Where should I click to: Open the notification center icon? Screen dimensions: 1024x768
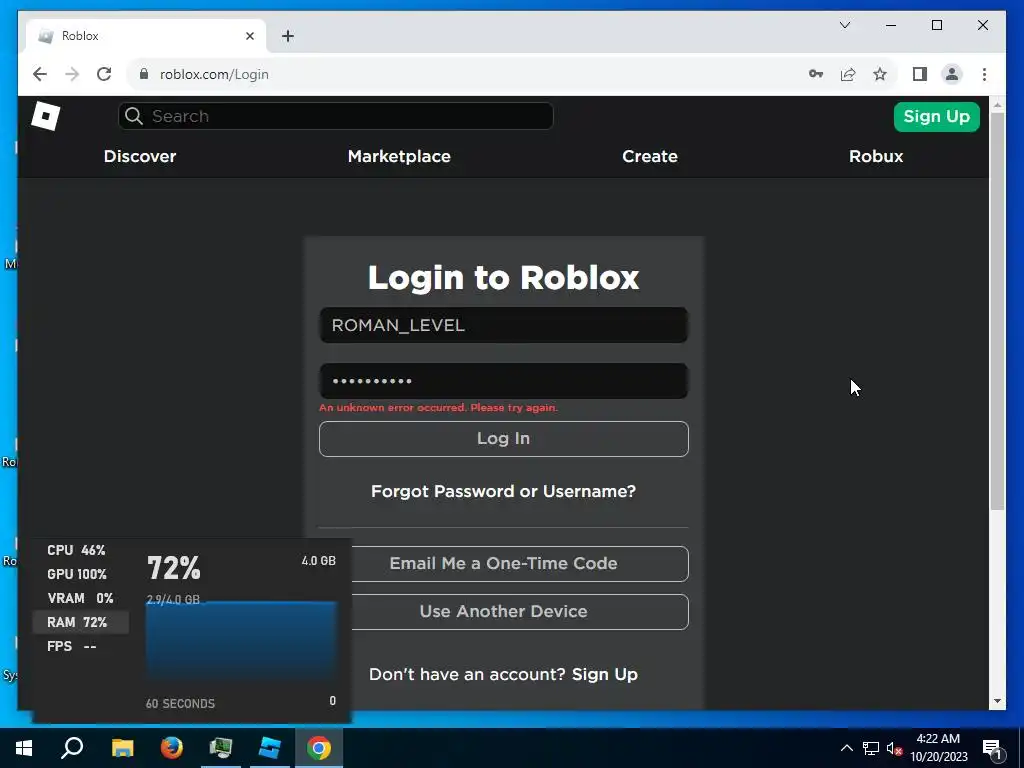point(992,749)
